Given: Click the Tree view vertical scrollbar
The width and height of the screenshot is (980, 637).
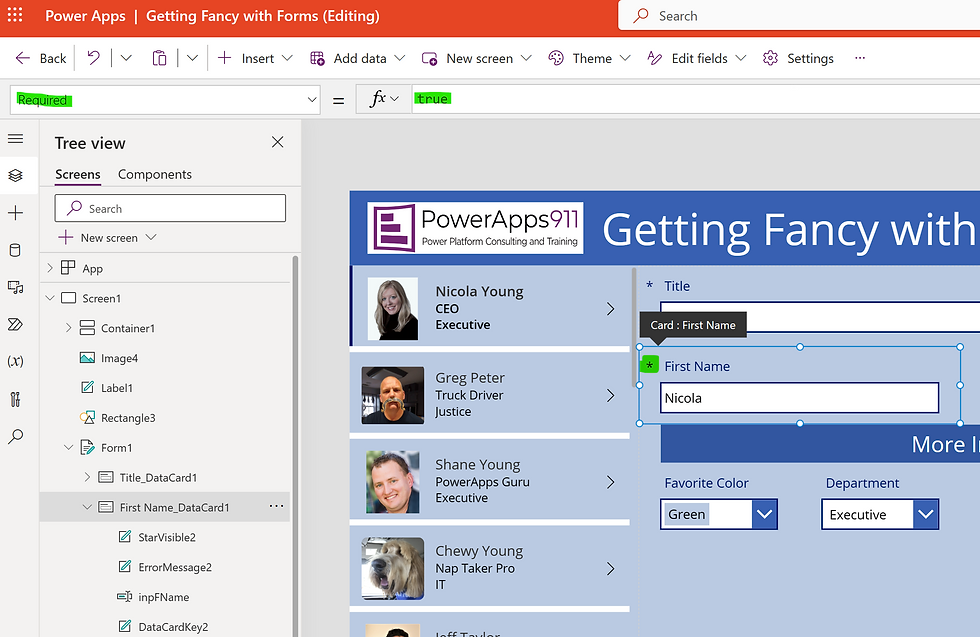Looking at the screenshot, I should 295,446.
